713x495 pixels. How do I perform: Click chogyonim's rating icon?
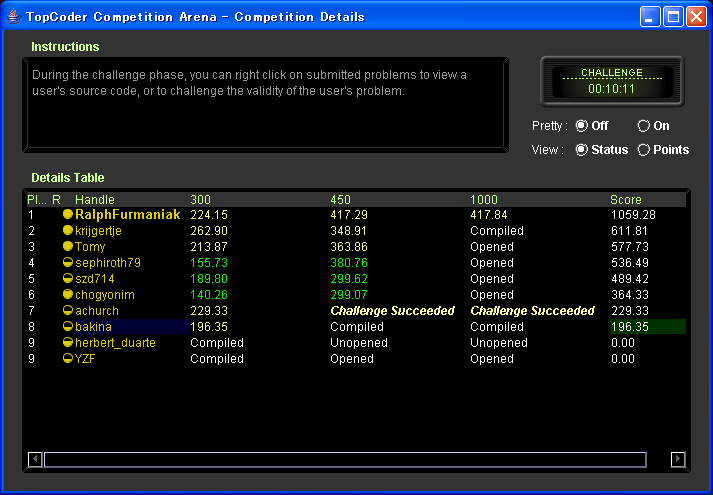coord(68,294)
